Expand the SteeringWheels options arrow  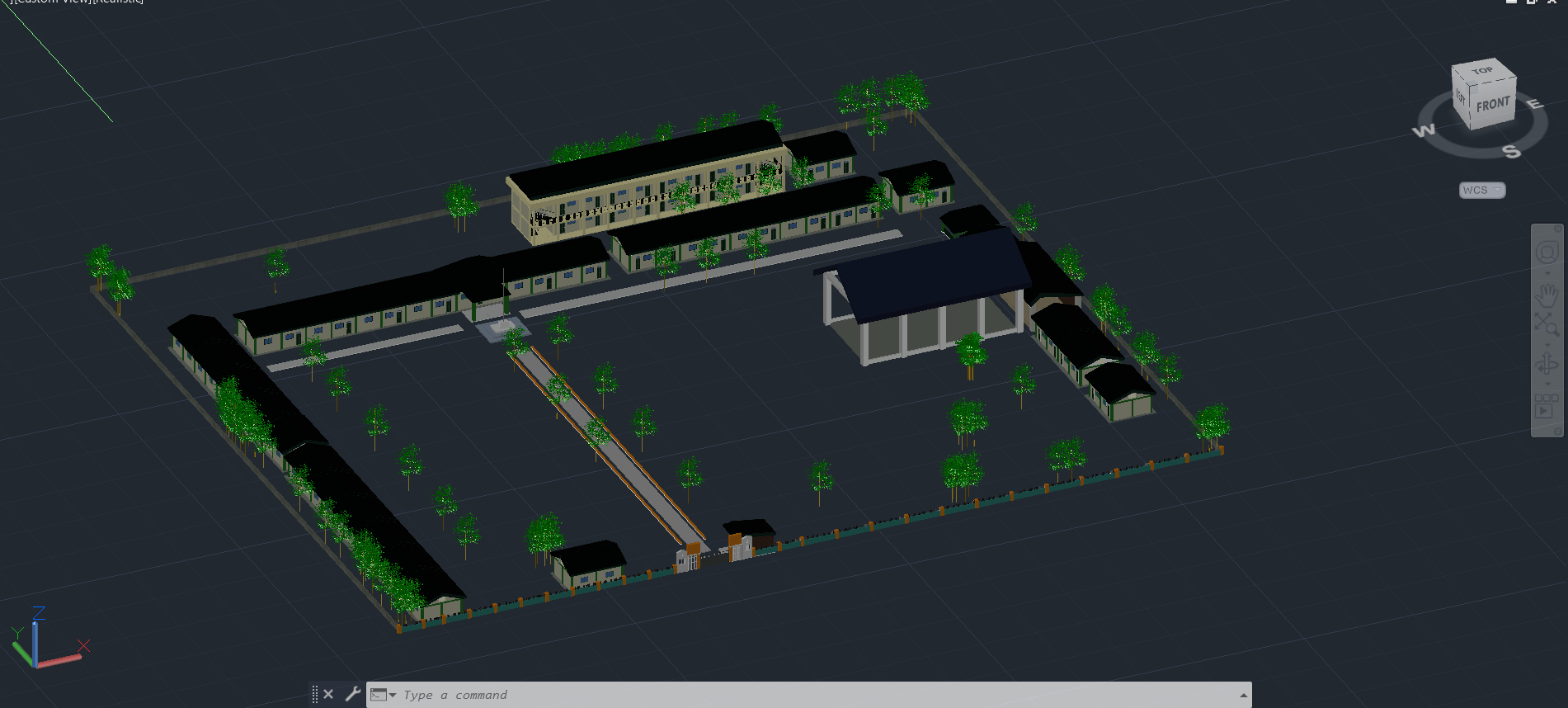(1547, 273)
